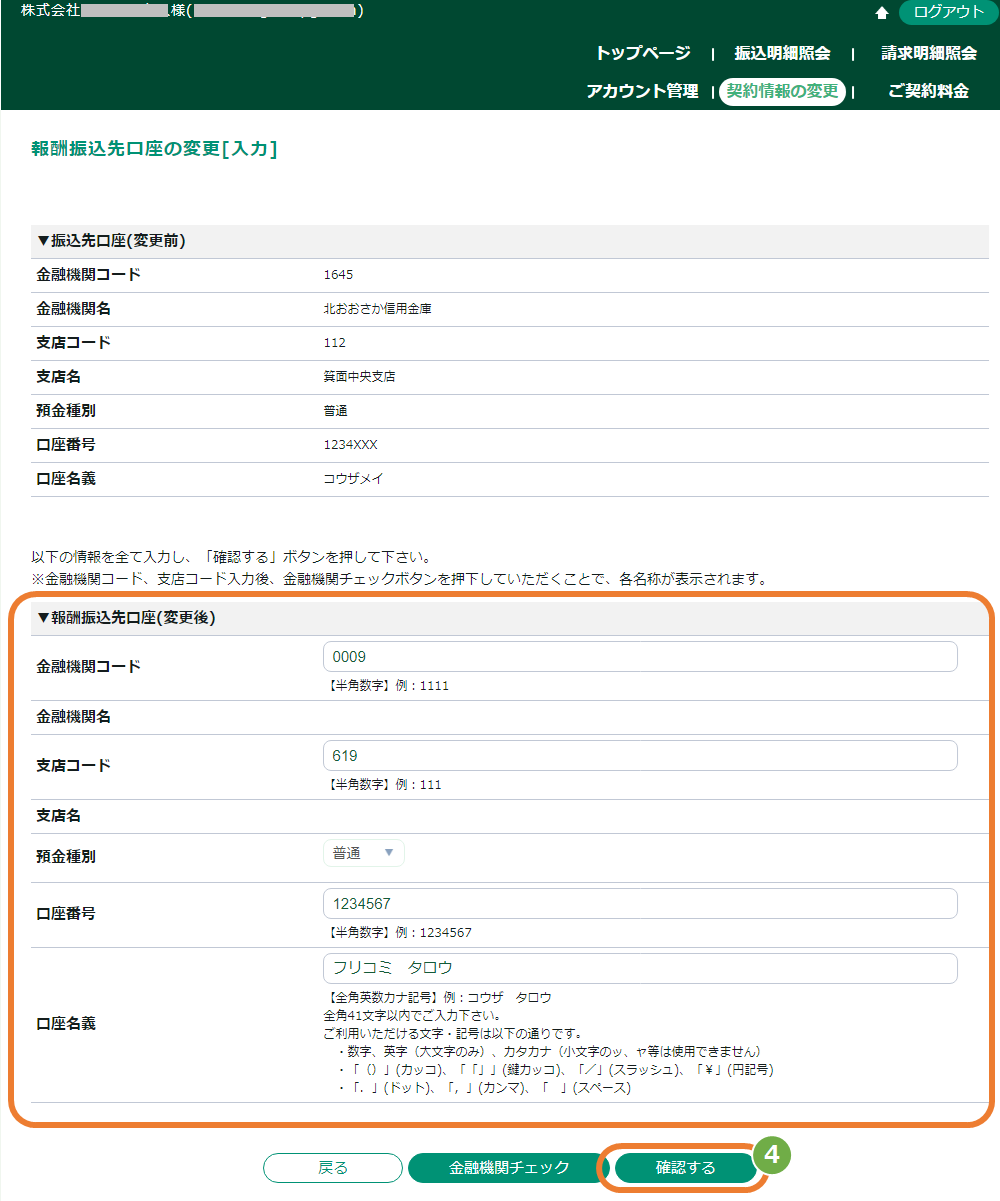The width and height of the screenshot is (1000, 1201).
Task: Click the home icon beside the logout button
Action: 882,13
